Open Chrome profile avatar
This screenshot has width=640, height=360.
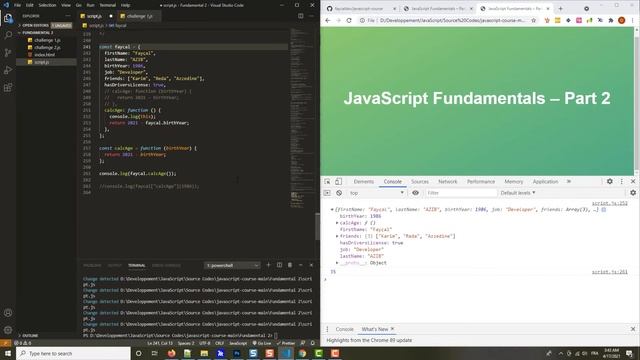622,20
